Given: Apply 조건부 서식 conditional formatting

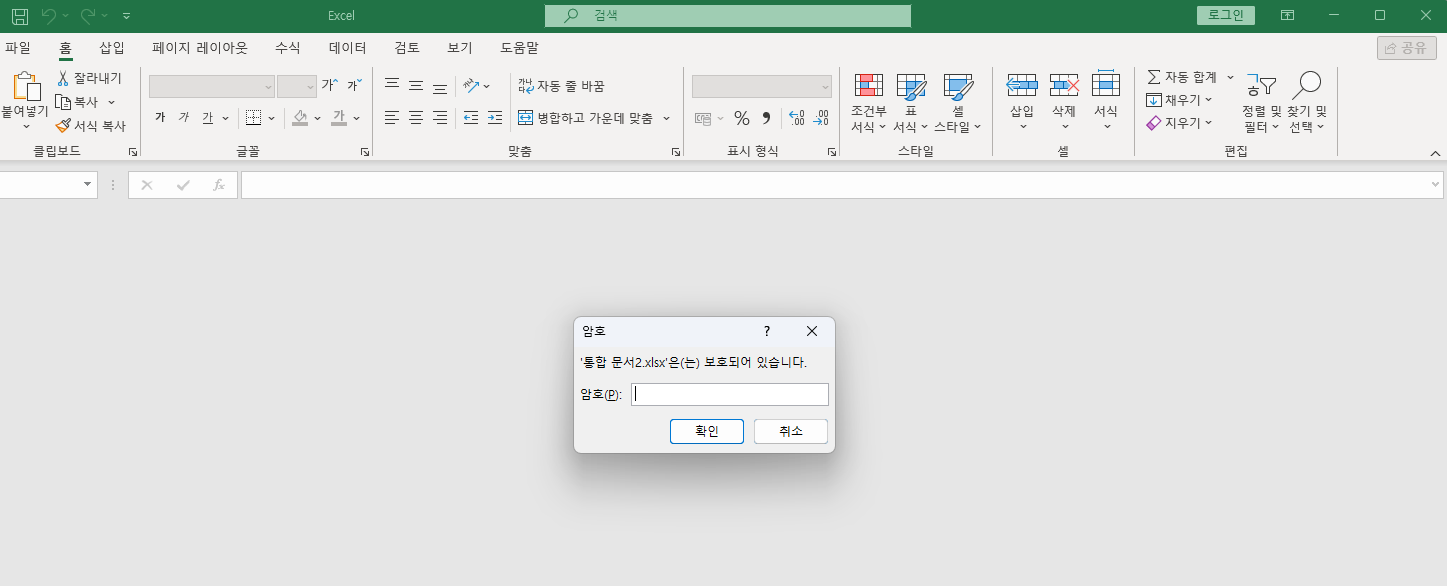Looking at the screenshot, I should [x=867, y=101].
